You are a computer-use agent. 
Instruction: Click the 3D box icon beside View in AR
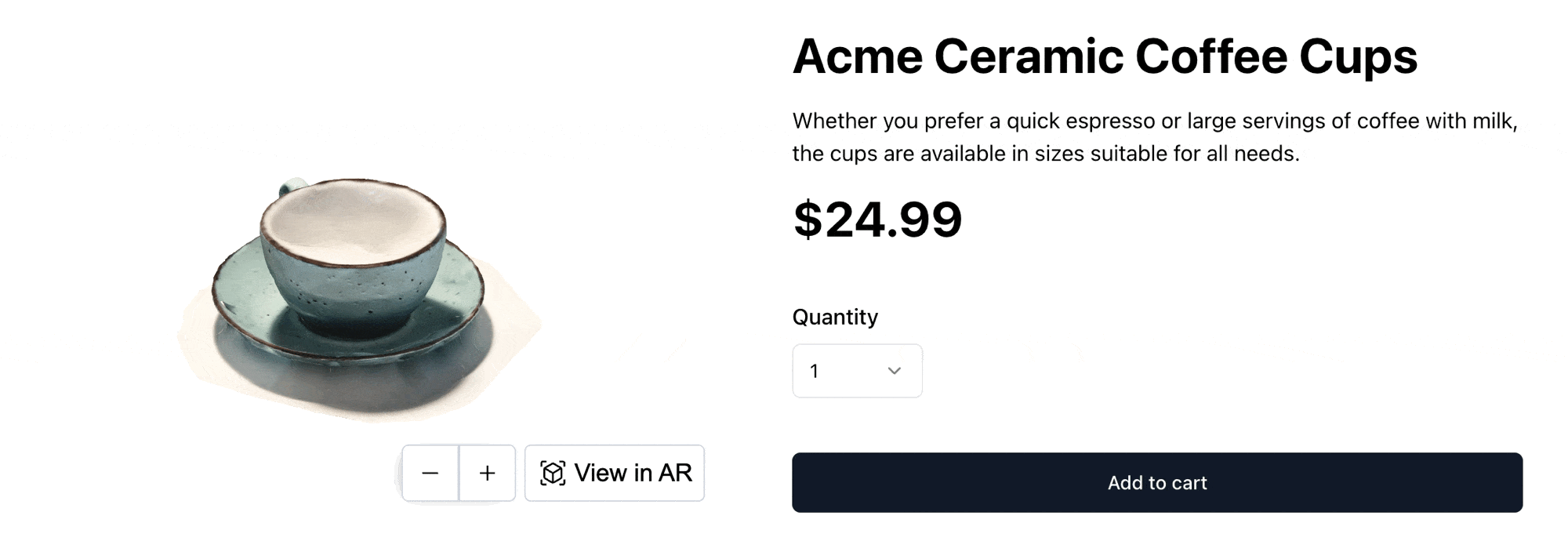pyautogui.click(x=554, y=472)
